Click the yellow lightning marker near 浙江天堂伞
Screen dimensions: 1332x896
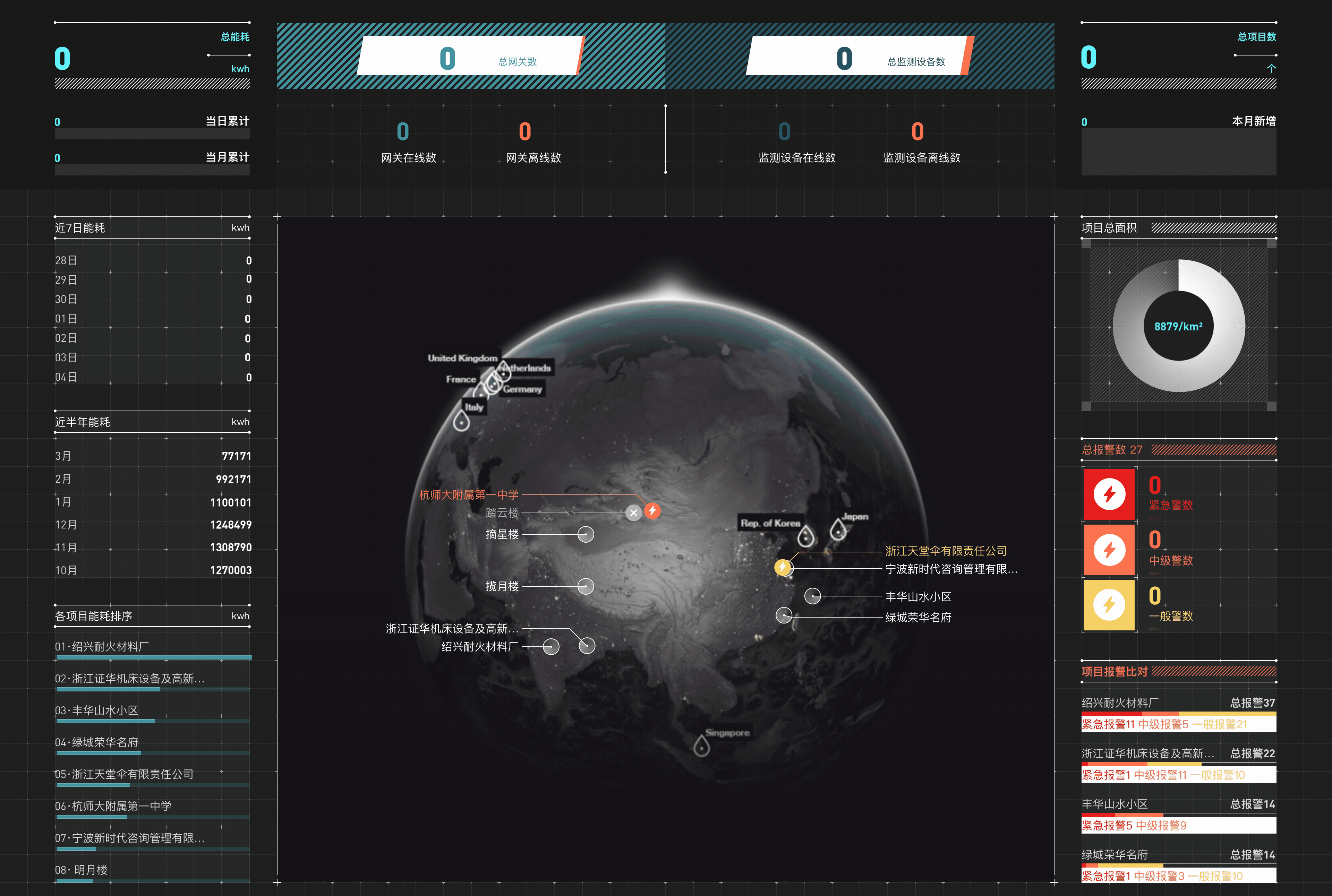783,567
